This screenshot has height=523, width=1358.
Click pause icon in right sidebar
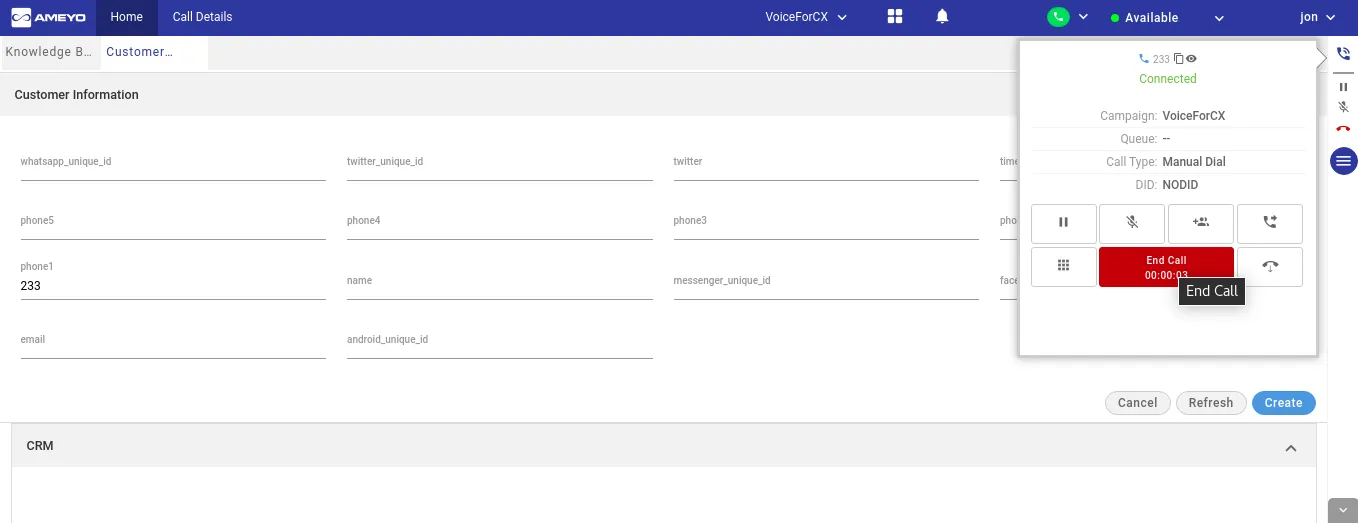tap(1343, 87)
